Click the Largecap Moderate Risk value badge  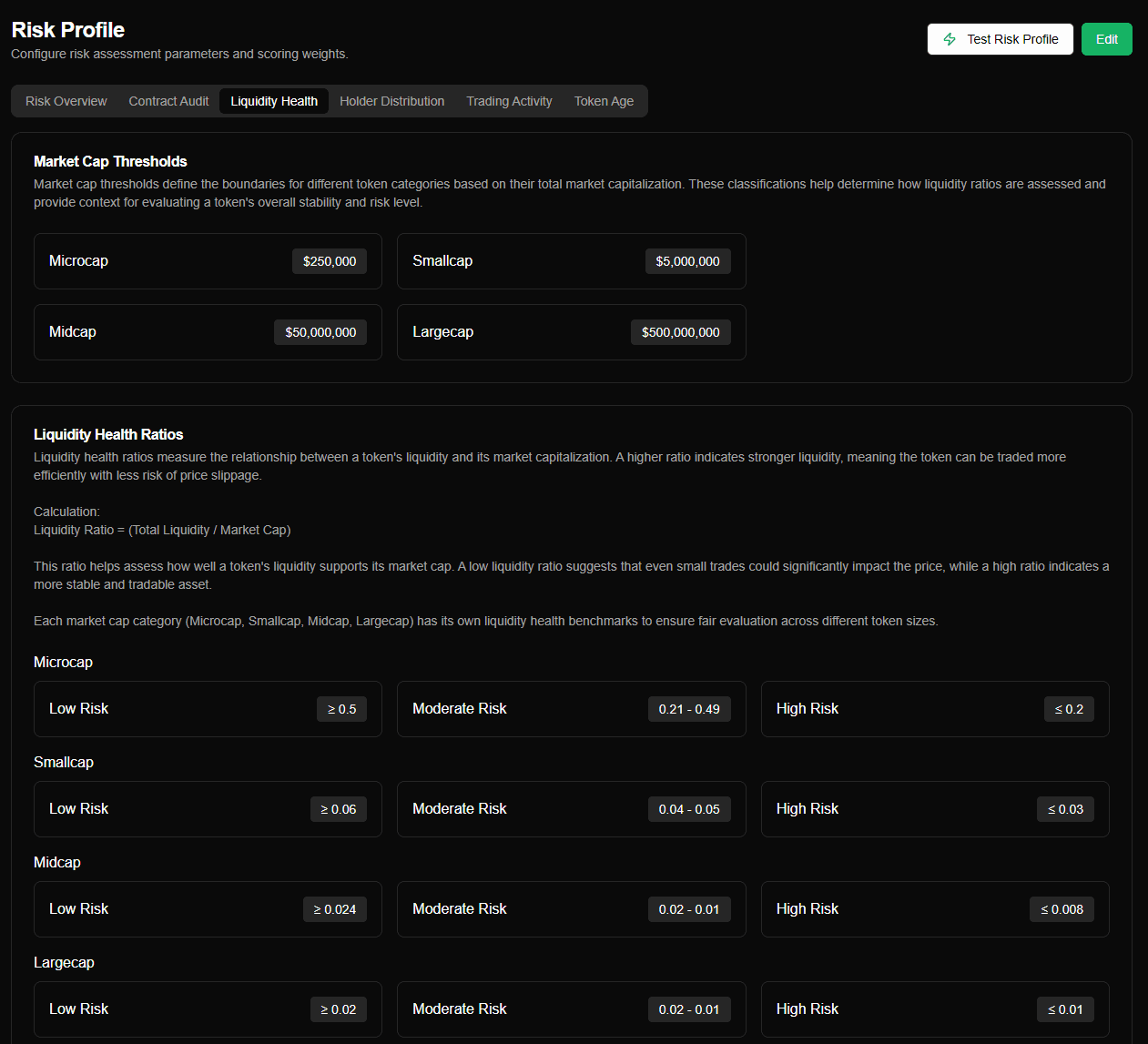click(689, 1009)
